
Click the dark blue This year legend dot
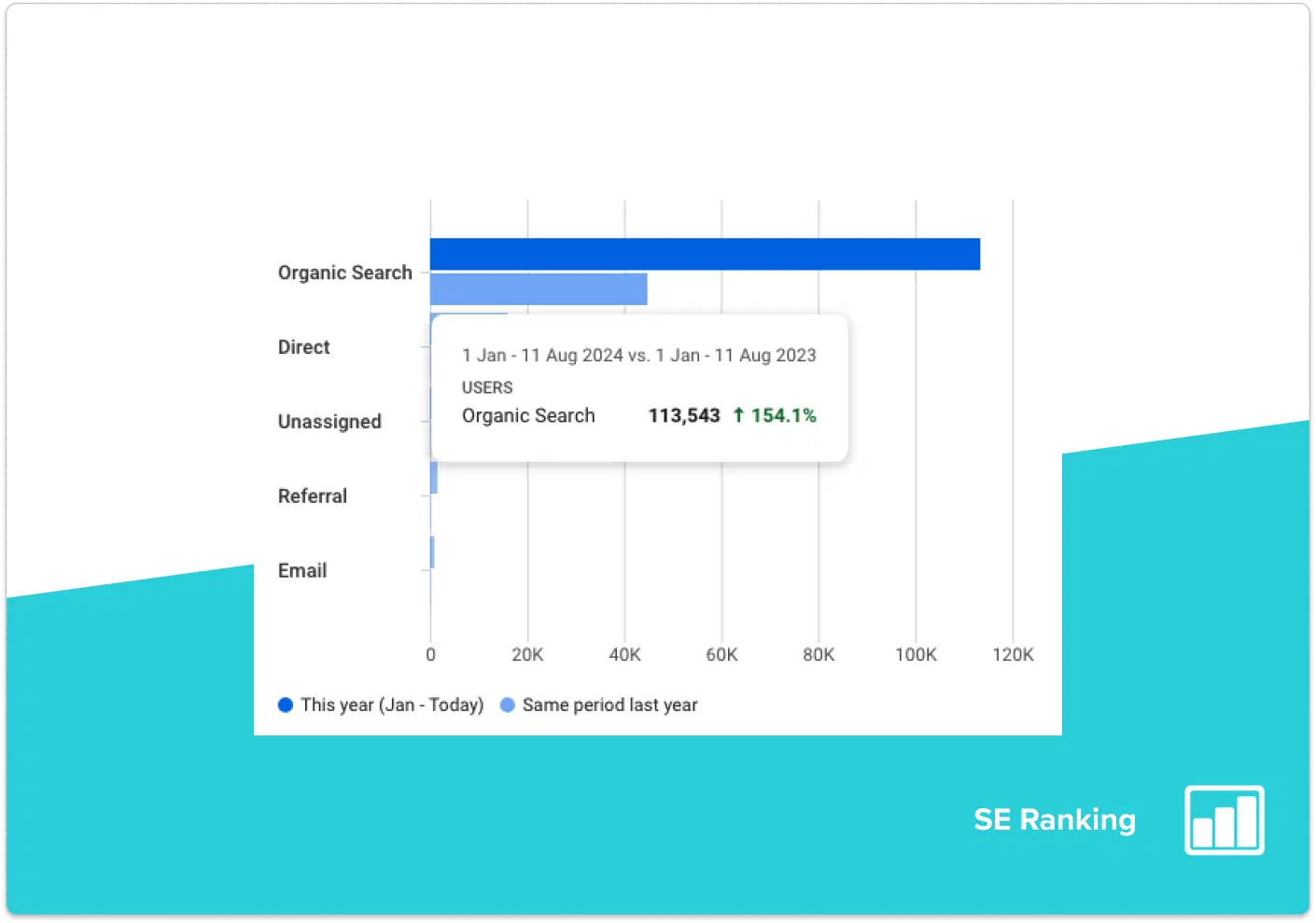pyautogui.click(x=286, y=705)
